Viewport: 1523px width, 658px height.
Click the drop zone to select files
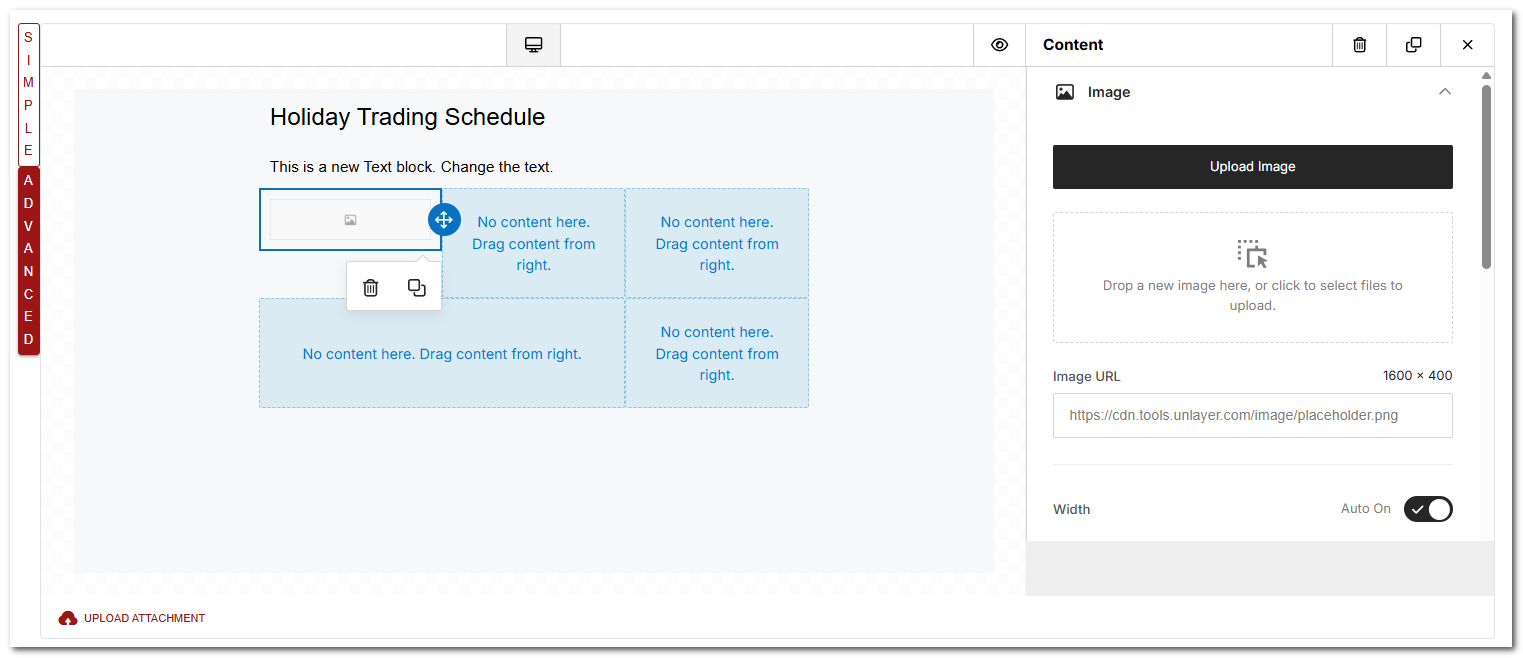(x=1252, y=277)
